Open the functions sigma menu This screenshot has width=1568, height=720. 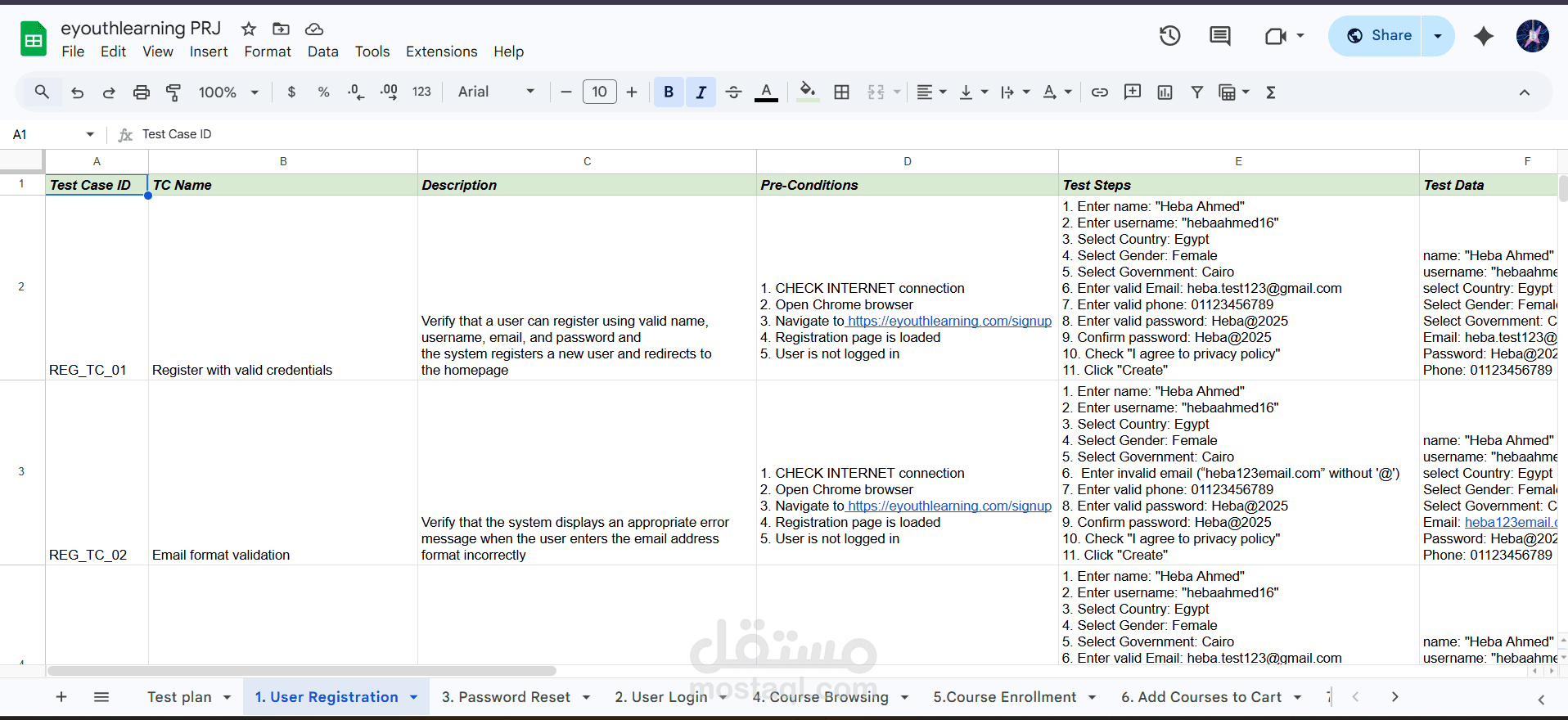1271,92
